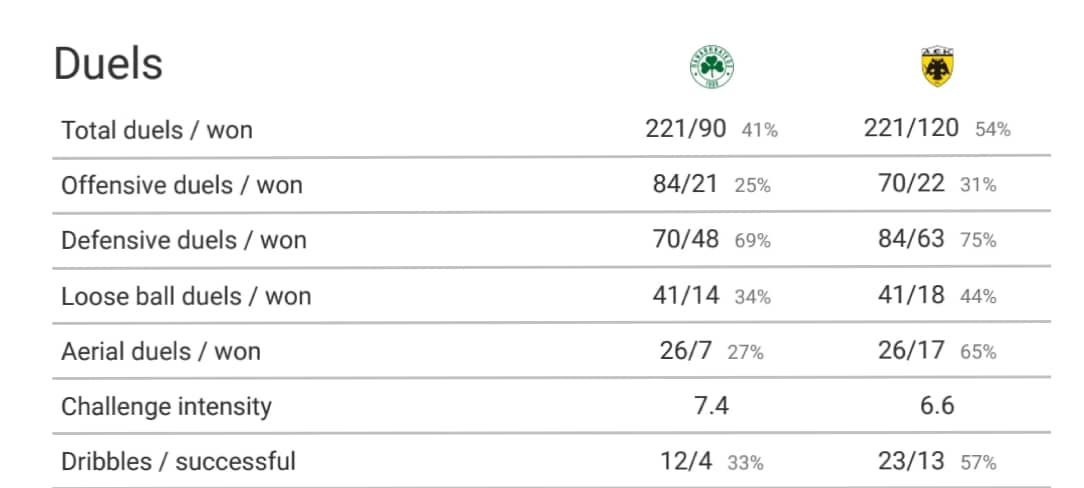Click the Defensive duels / won label
Screen dimensions: 1084x488
click(184, 241)
